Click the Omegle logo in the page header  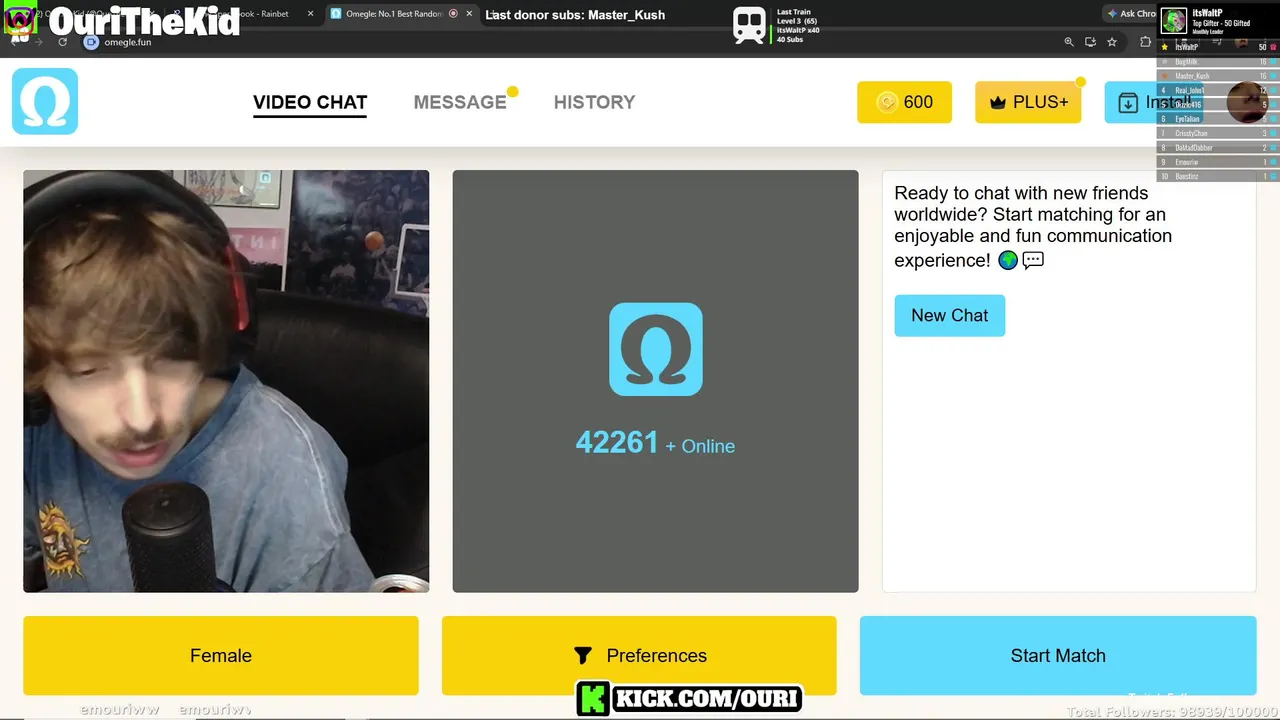[x=45, y=101]
